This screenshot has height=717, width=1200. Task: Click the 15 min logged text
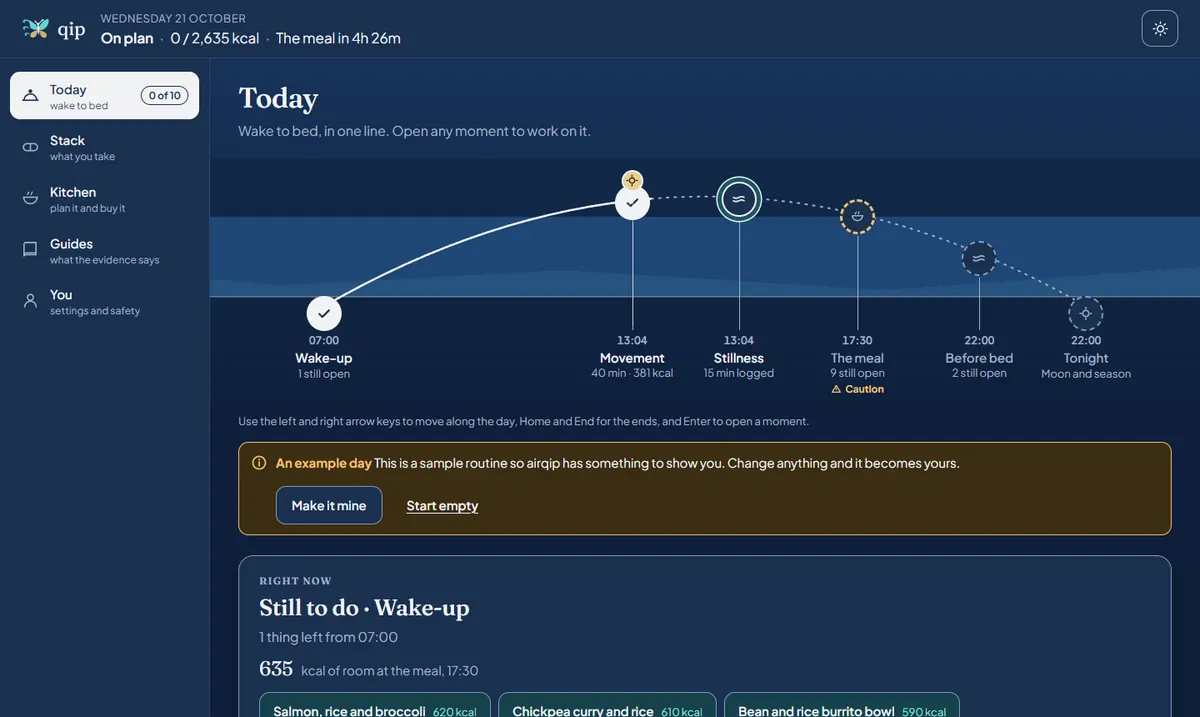coord(739,373)
